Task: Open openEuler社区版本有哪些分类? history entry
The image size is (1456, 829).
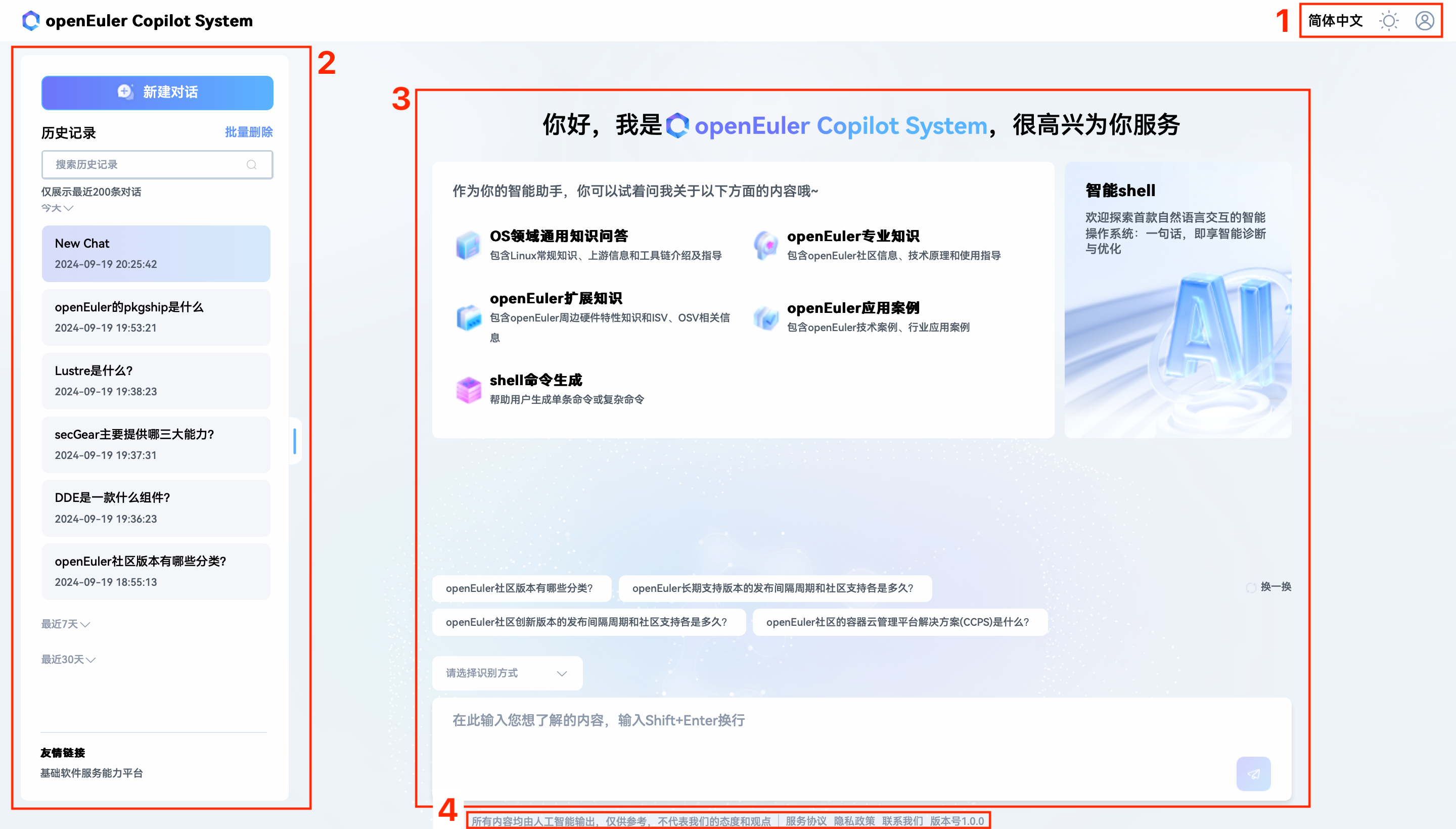Action: [156, 571]
